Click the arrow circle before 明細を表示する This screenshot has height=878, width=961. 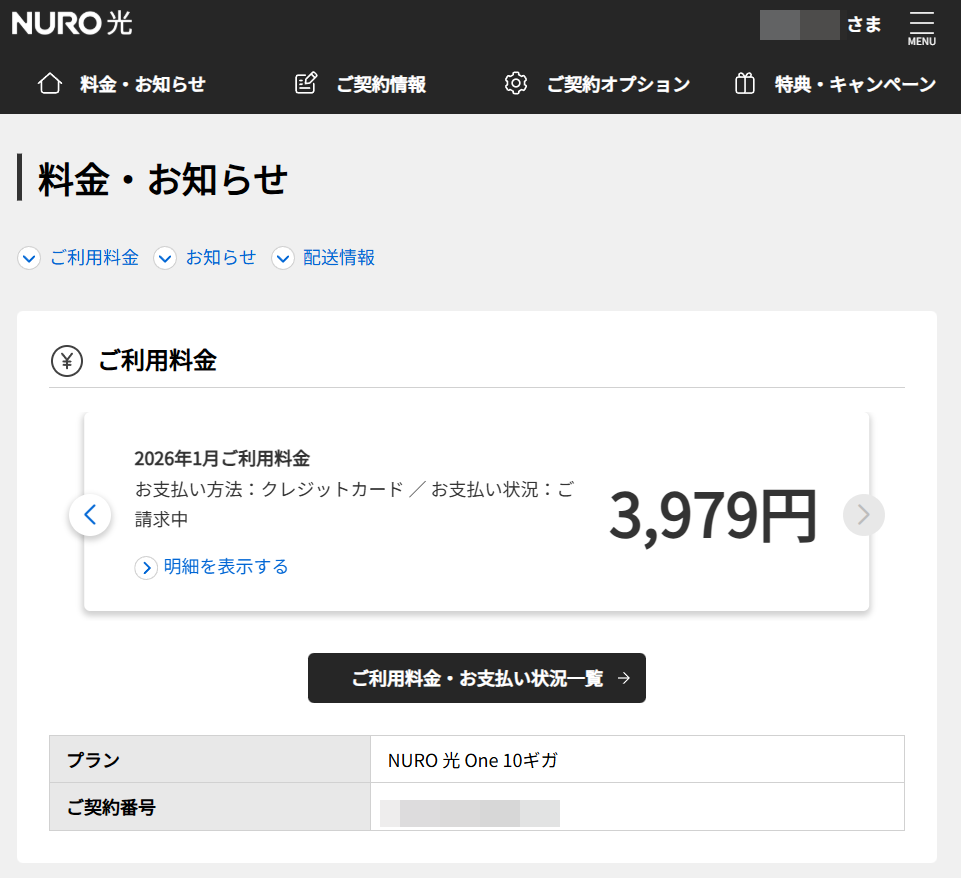tap(146, 567)
